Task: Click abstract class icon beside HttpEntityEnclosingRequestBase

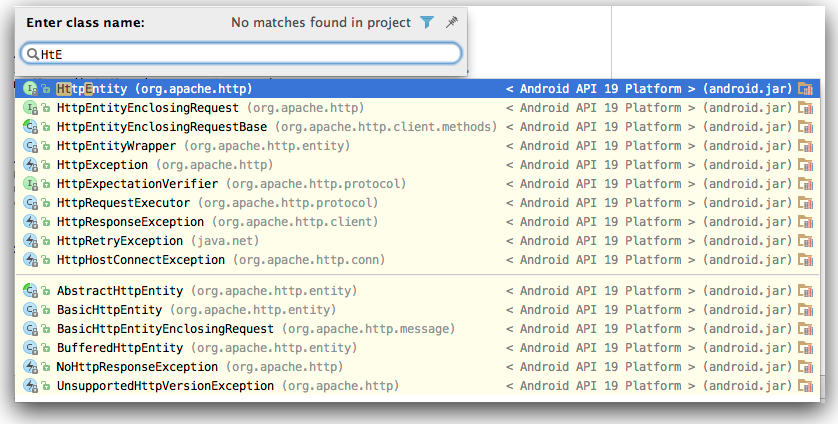Action: pyautogui.click(x=30, y=127)
